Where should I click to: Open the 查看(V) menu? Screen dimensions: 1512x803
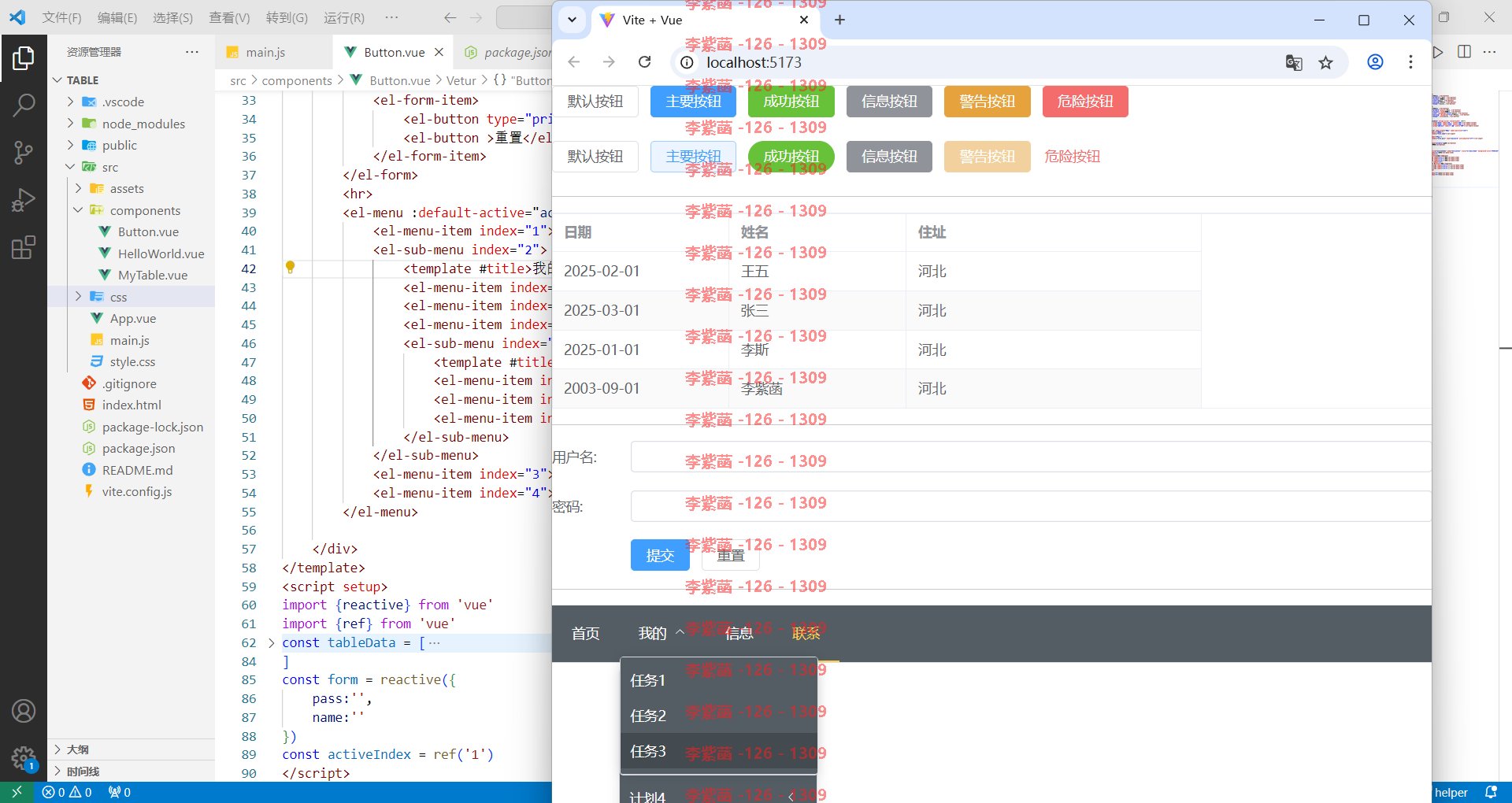[x=229, y=17]
